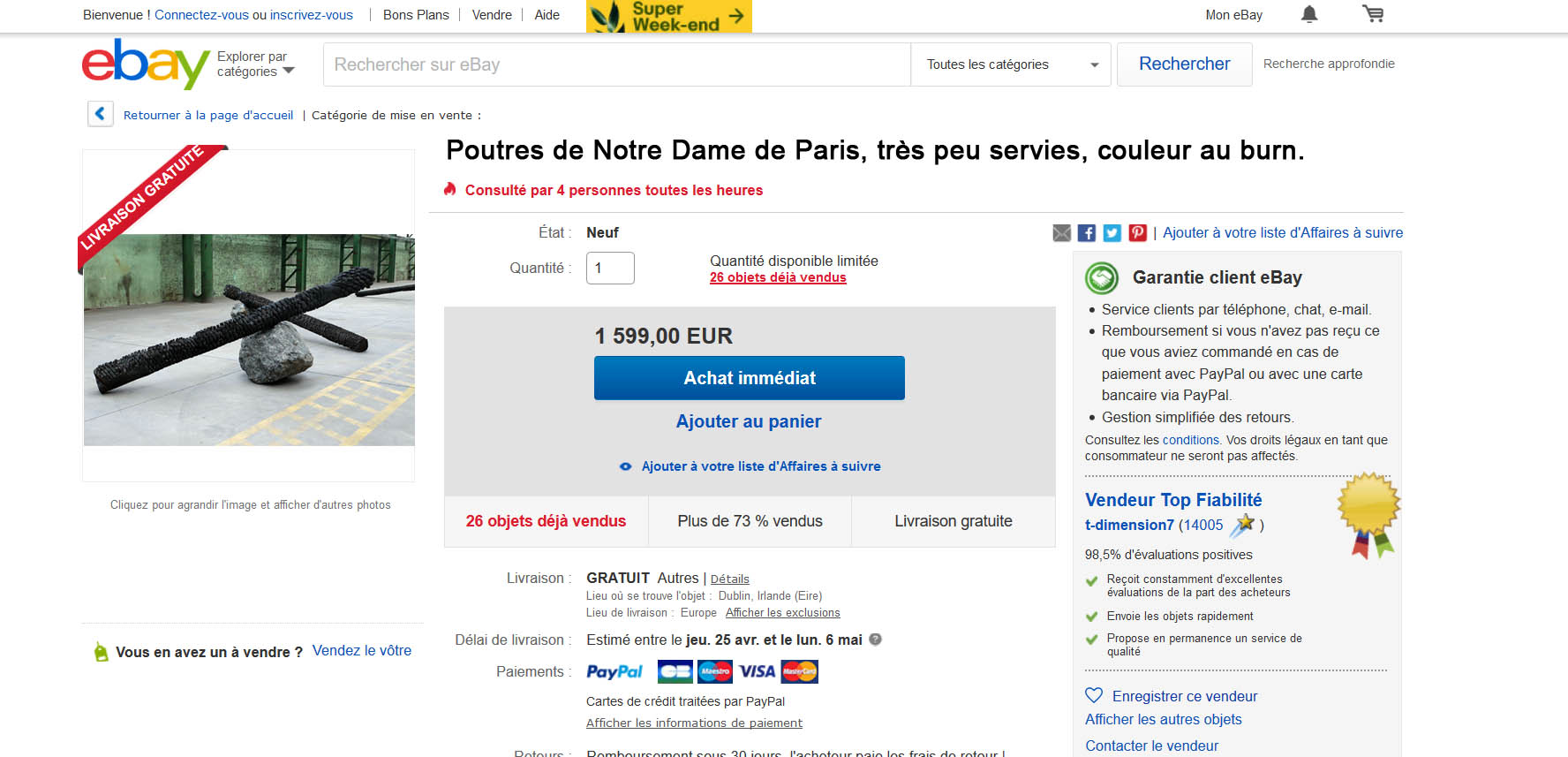Click the delivery time help icon

click(x=875, y=640)
